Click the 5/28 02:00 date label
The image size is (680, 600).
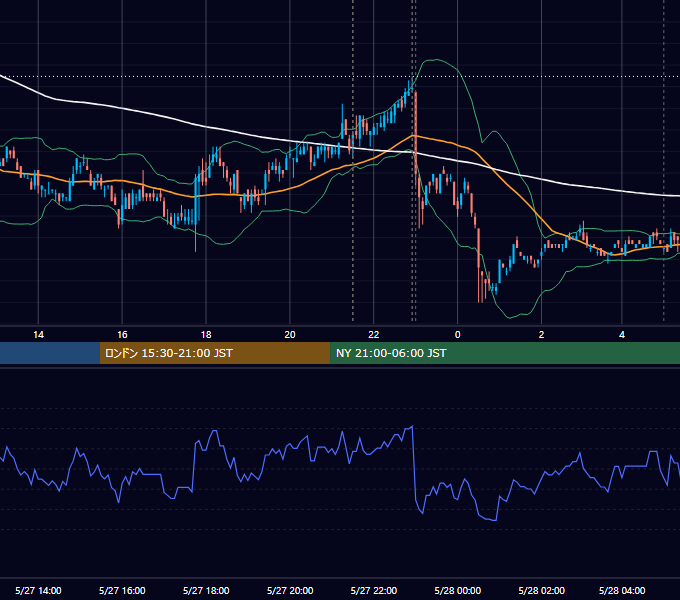pyautogui.click(x=541, y=590)
